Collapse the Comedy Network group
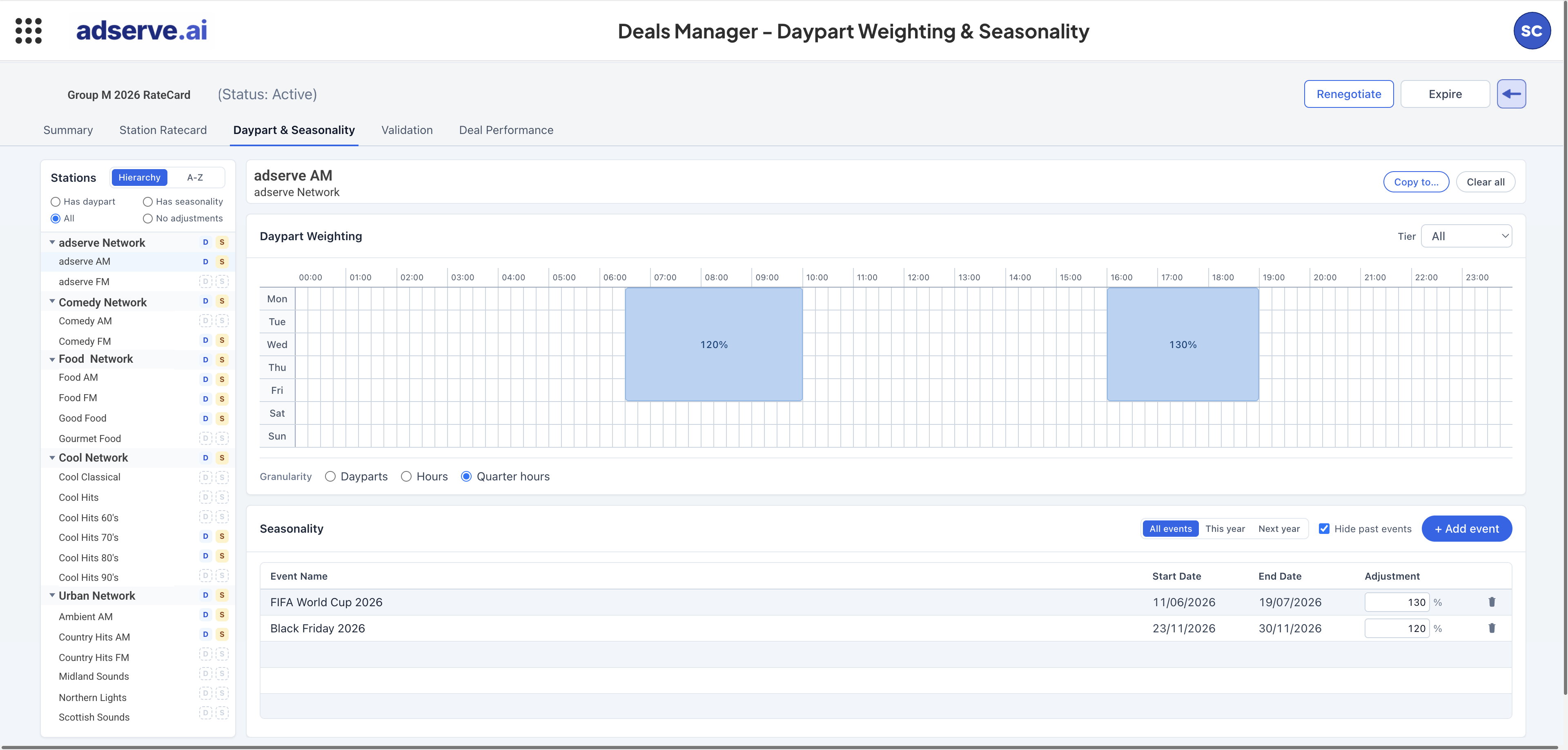Viewport: 1568px width, 750px height. point(52,301)
